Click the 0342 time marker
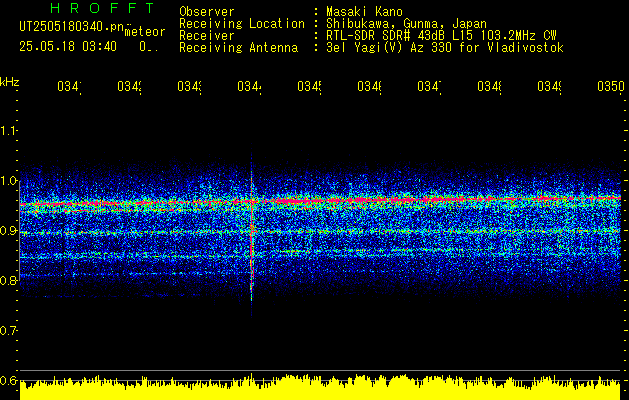Image resolution: width=629 pixels, height=400 pixels. pos(130,86)
